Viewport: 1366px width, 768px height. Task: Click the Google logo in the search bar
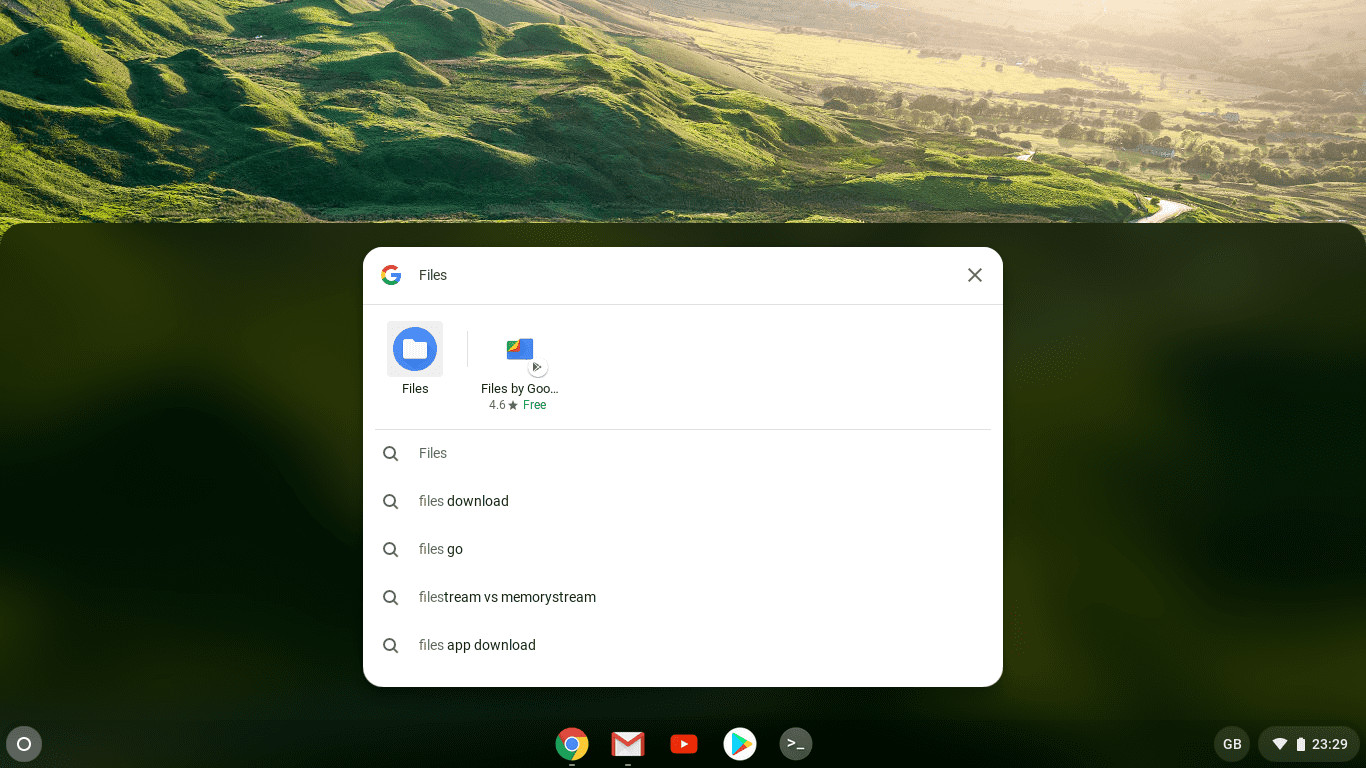tap(390, 274)
